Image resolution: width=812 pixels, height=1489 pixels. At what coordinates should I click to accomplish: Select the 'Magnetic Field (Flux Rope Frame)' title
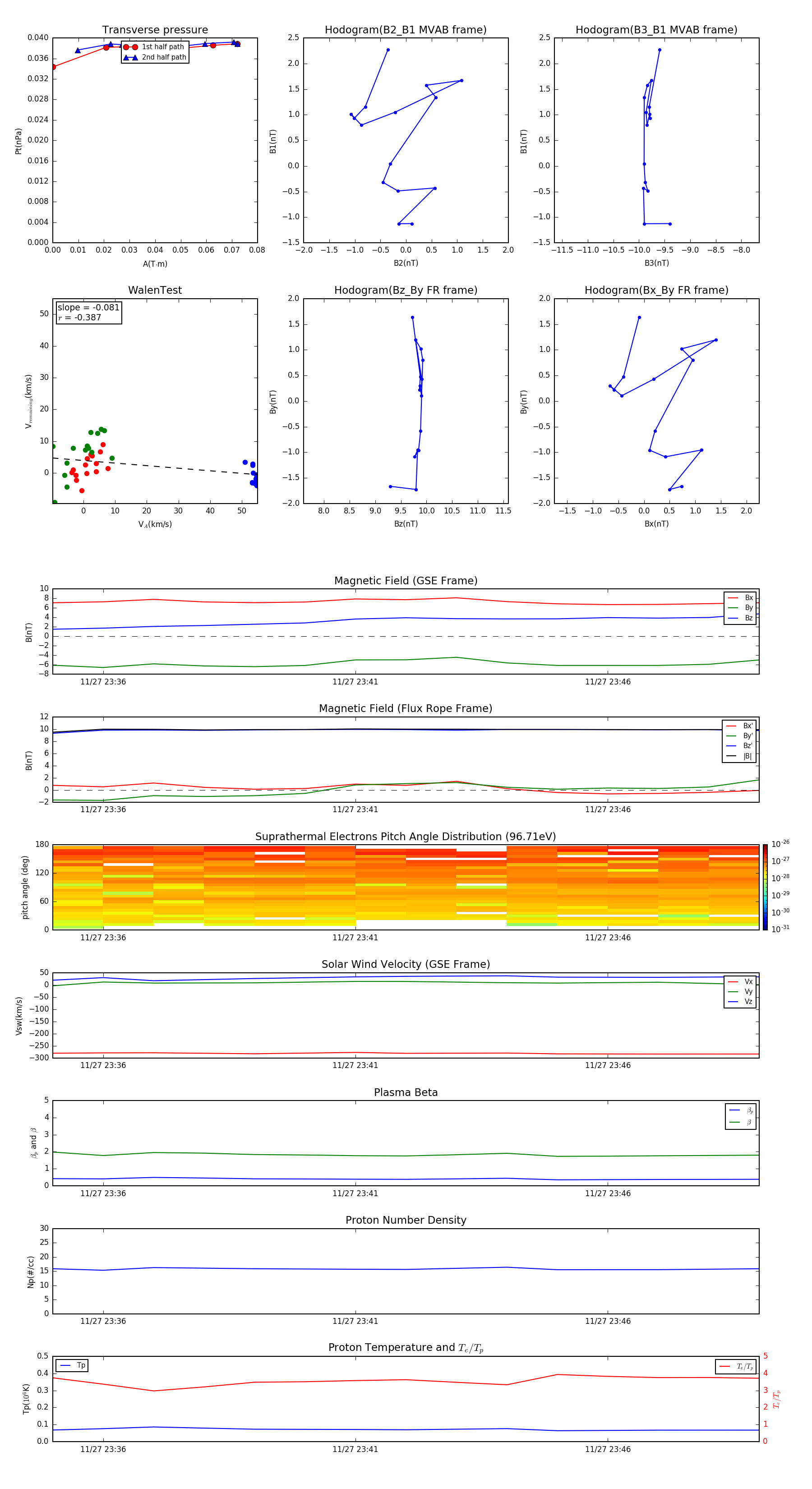click(x=406, y=709)
